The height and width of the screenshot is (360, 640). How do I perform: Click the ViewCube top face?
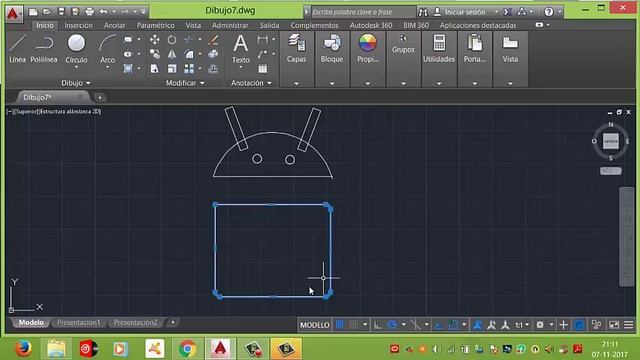pyautogui.click(x=611, y=141)
